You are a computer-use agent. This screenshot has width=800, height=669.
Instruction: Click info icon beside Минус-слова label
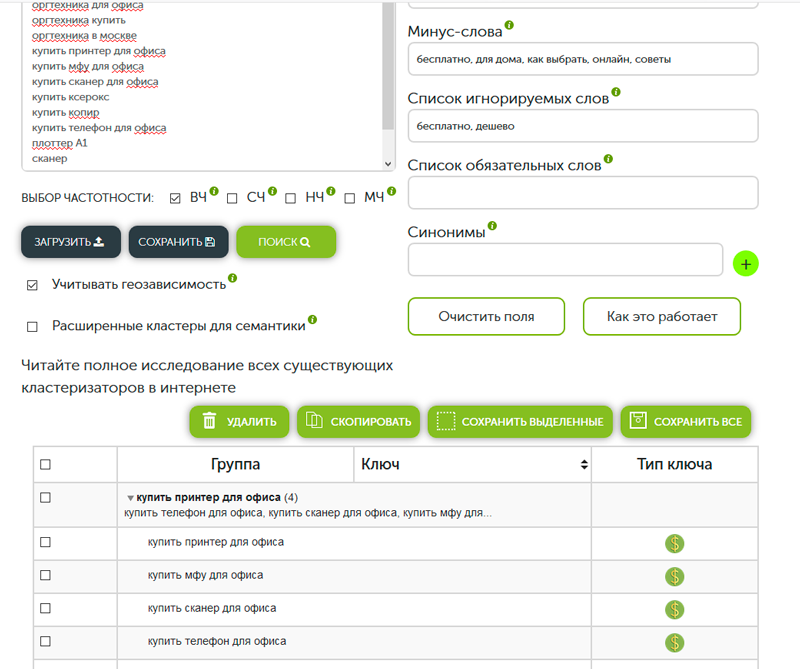[509, 24]
